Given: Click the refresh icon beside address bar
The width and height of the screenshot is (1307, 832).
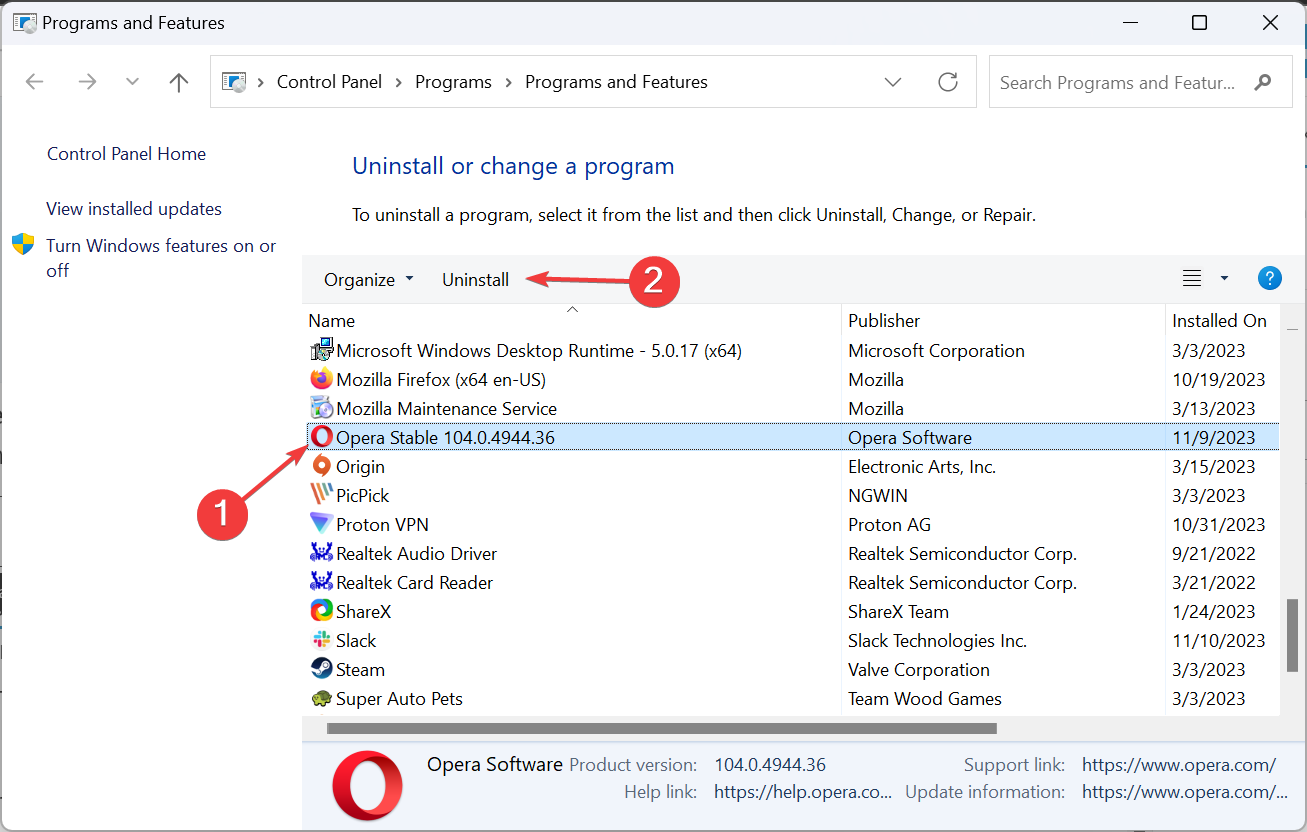Looking at the screenshot, I should click(948, 82).
